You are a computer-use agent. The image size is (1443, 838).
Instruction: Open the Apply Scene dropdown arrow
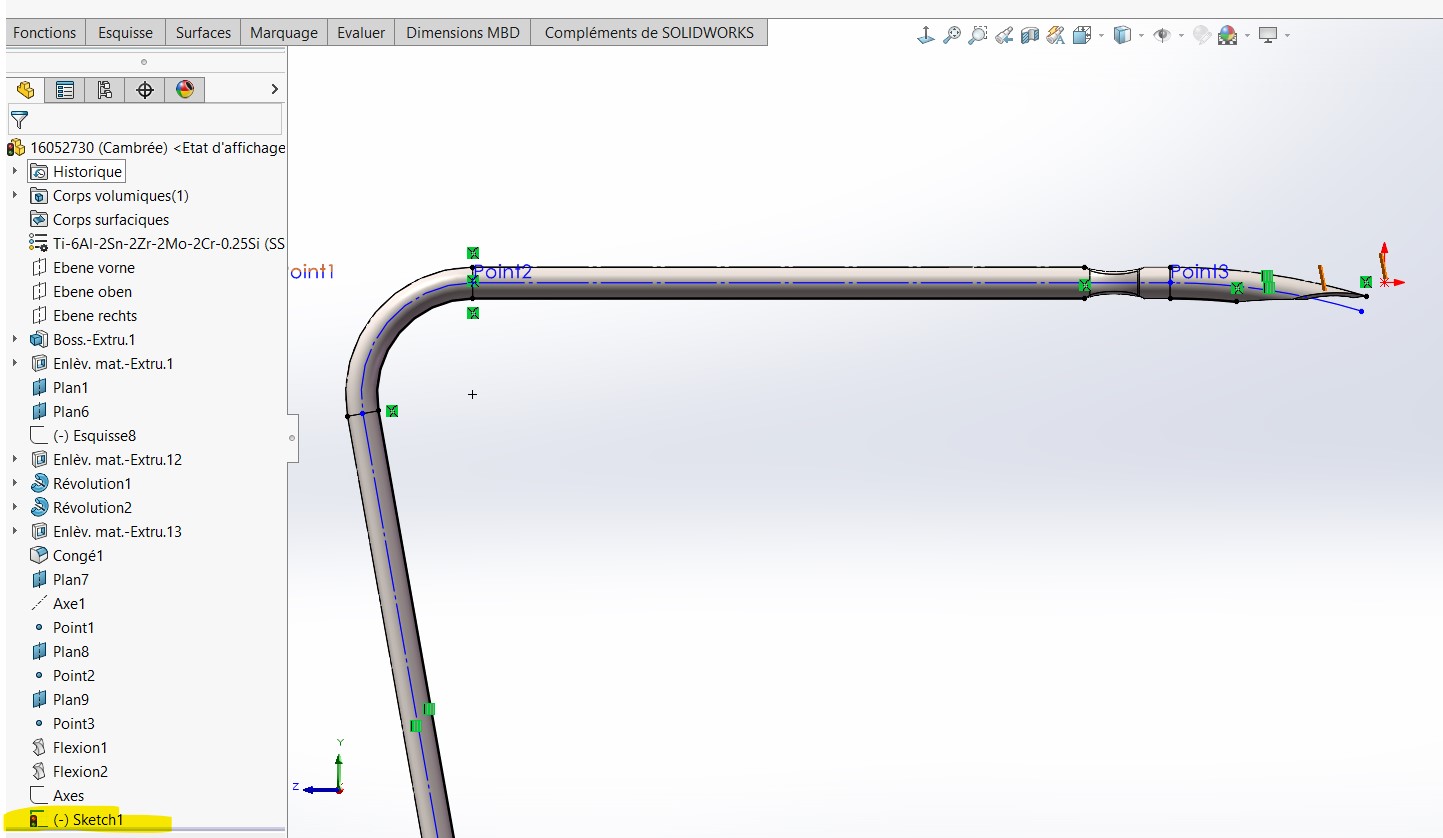[1247, 36]
